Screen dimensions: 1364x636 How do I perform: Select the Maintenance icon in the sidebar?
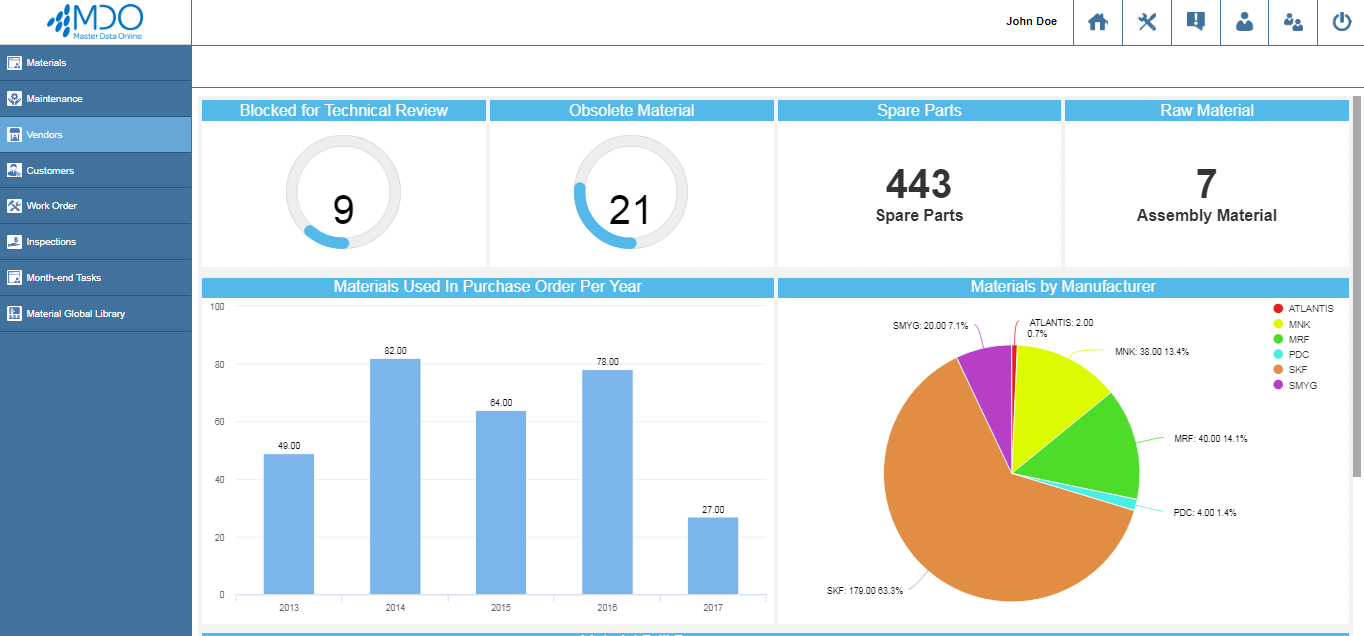[16, 98]
